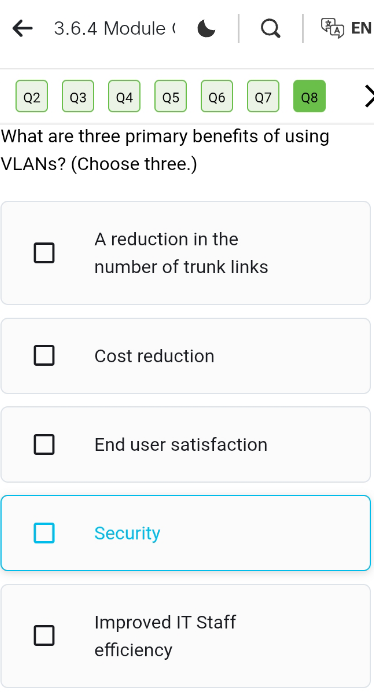This screenshot has width=374, height=693.
Task: Toggle dark mode with the moon icon
Action: point(206,29)
